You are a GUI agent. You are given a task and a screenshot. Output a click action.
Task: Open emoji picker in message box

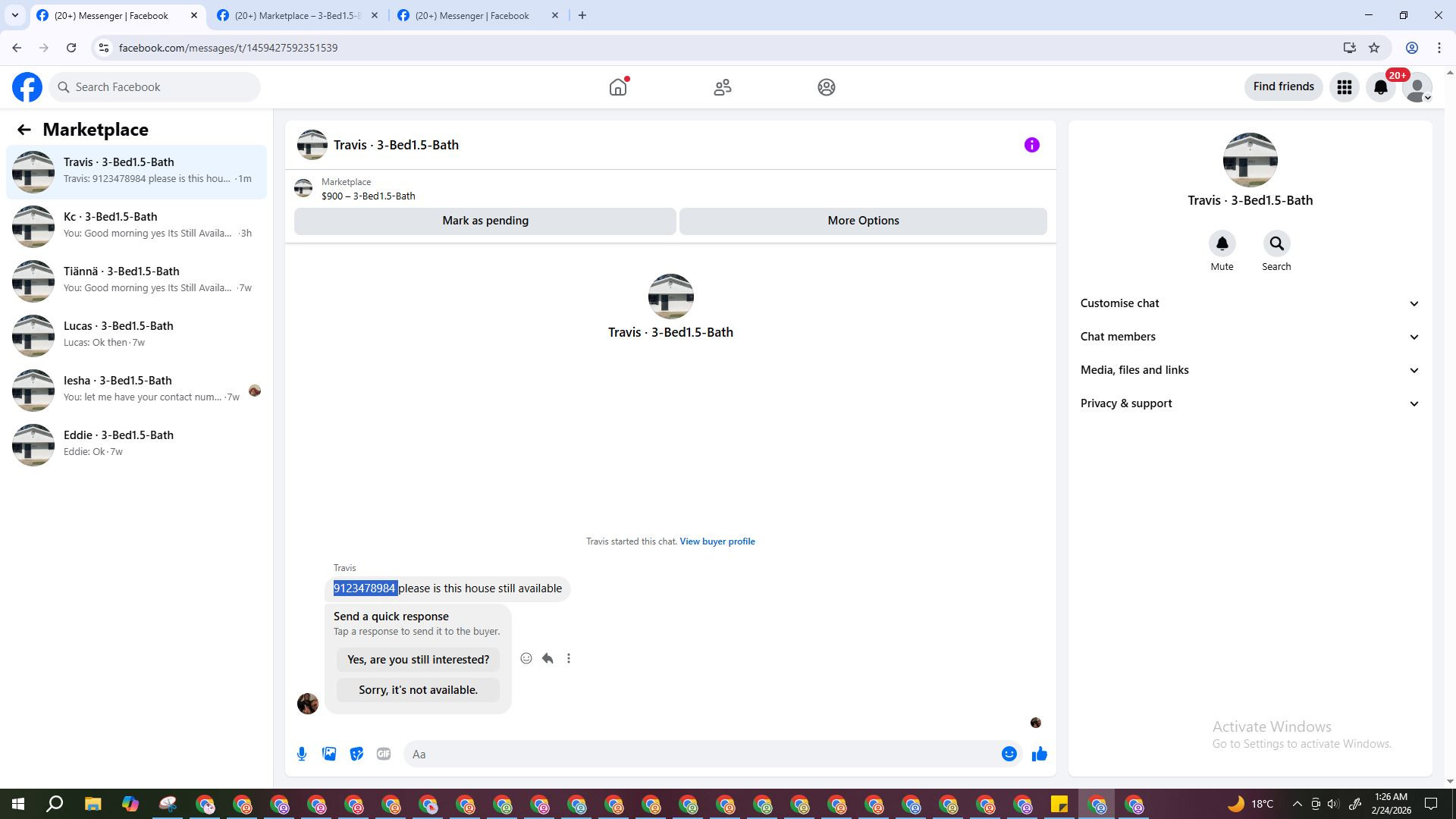pos(1009,754)
